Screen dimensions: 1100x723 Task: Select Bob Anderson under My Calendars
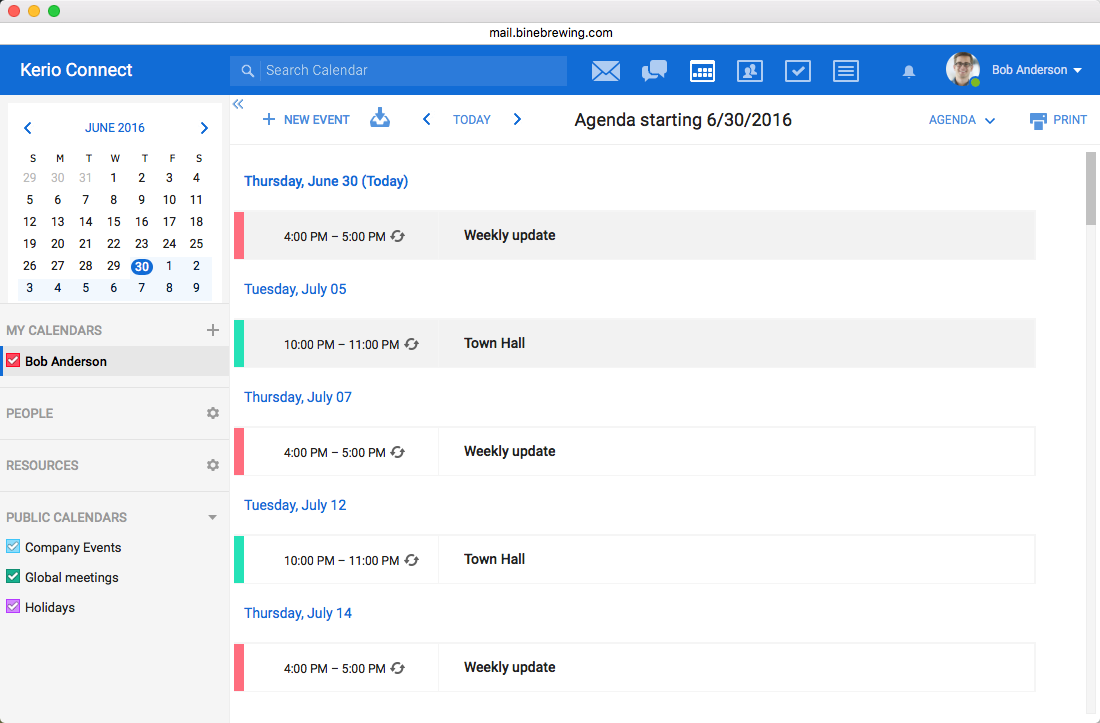pyautogui.click(x=66, y=361)
